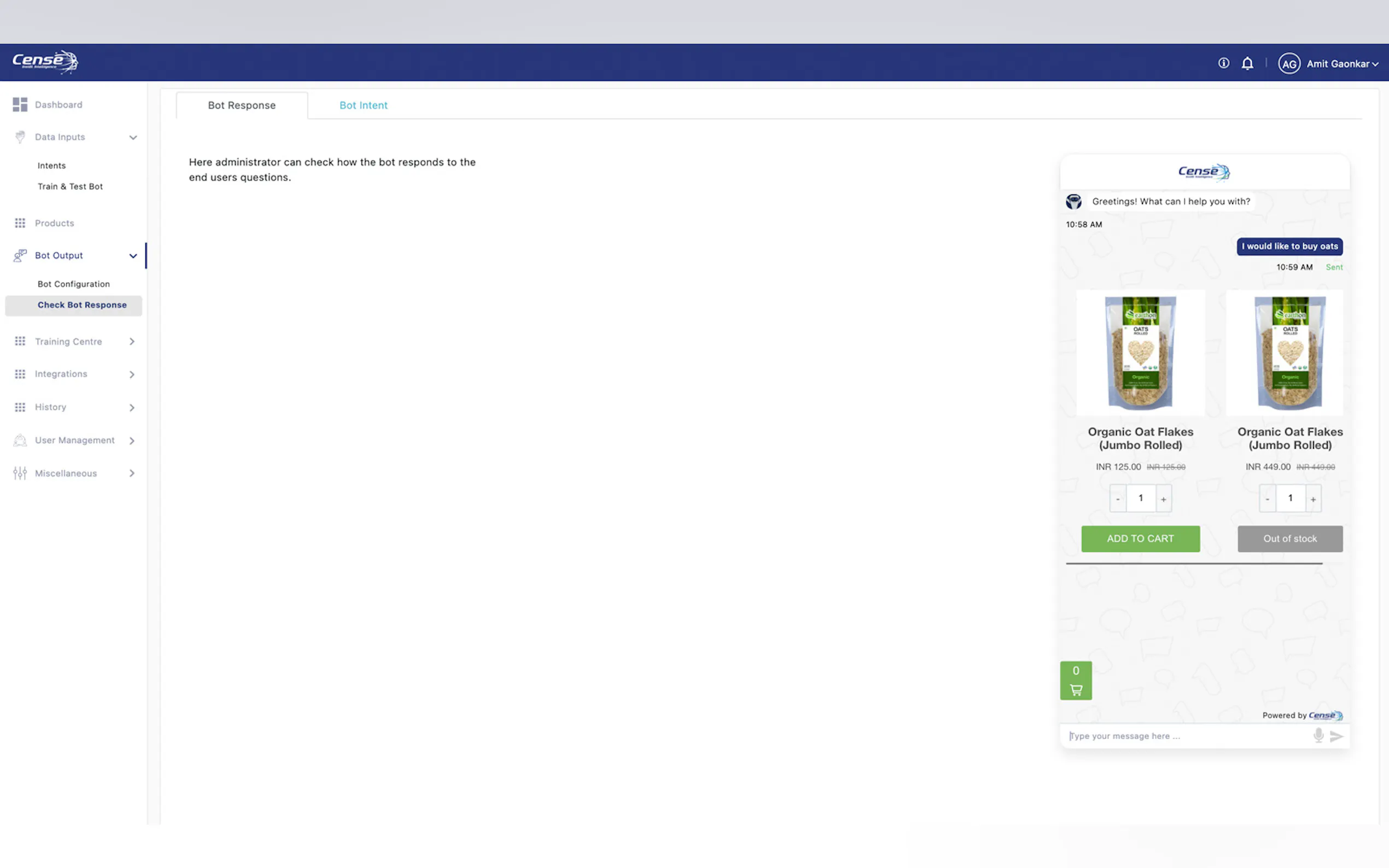Click the microphone icon in chat input
The image size is (1389, 868).
coord(1318,735)
